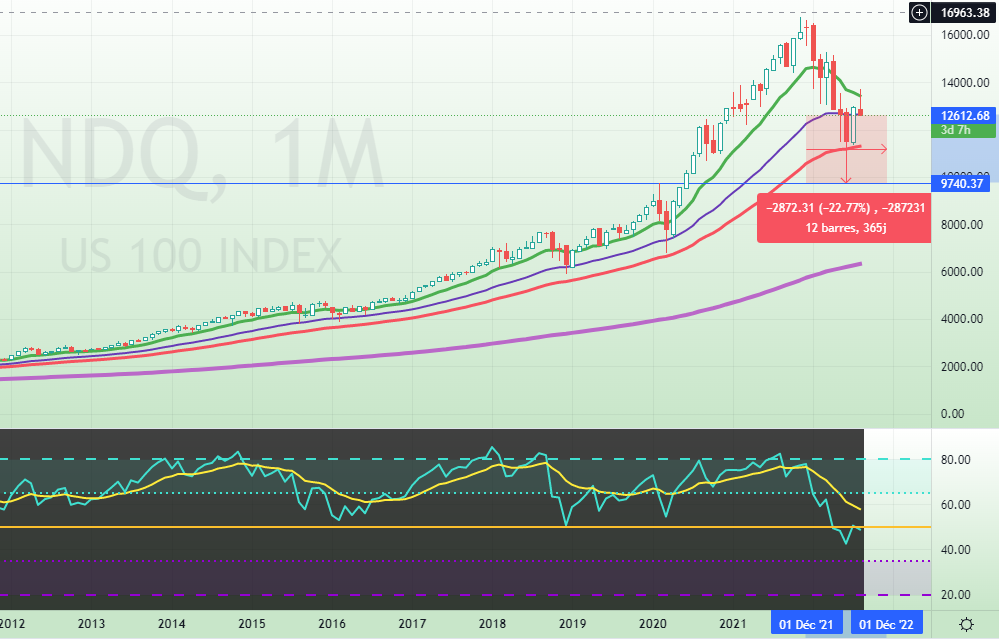Click 20.00 on the RSI scale
Screen dimensions: 999x644
[x=956, y=594]
